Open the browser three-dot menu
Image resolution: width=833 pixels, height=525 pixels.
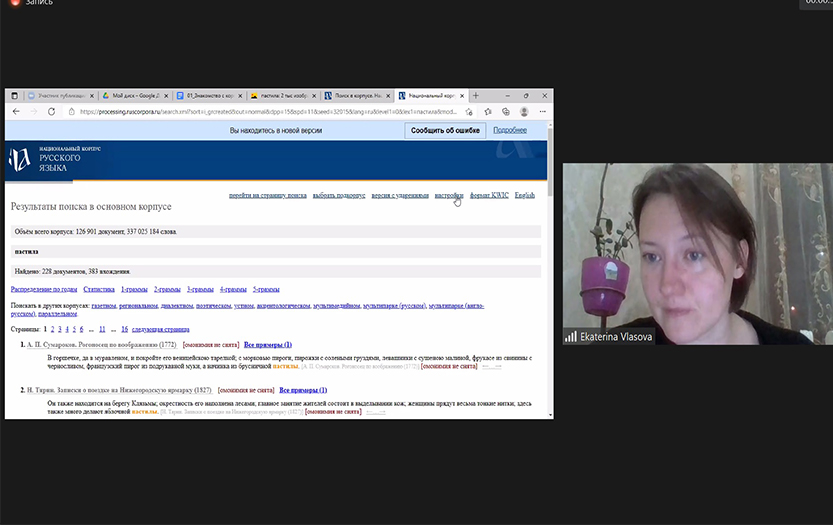pos(541,112)
